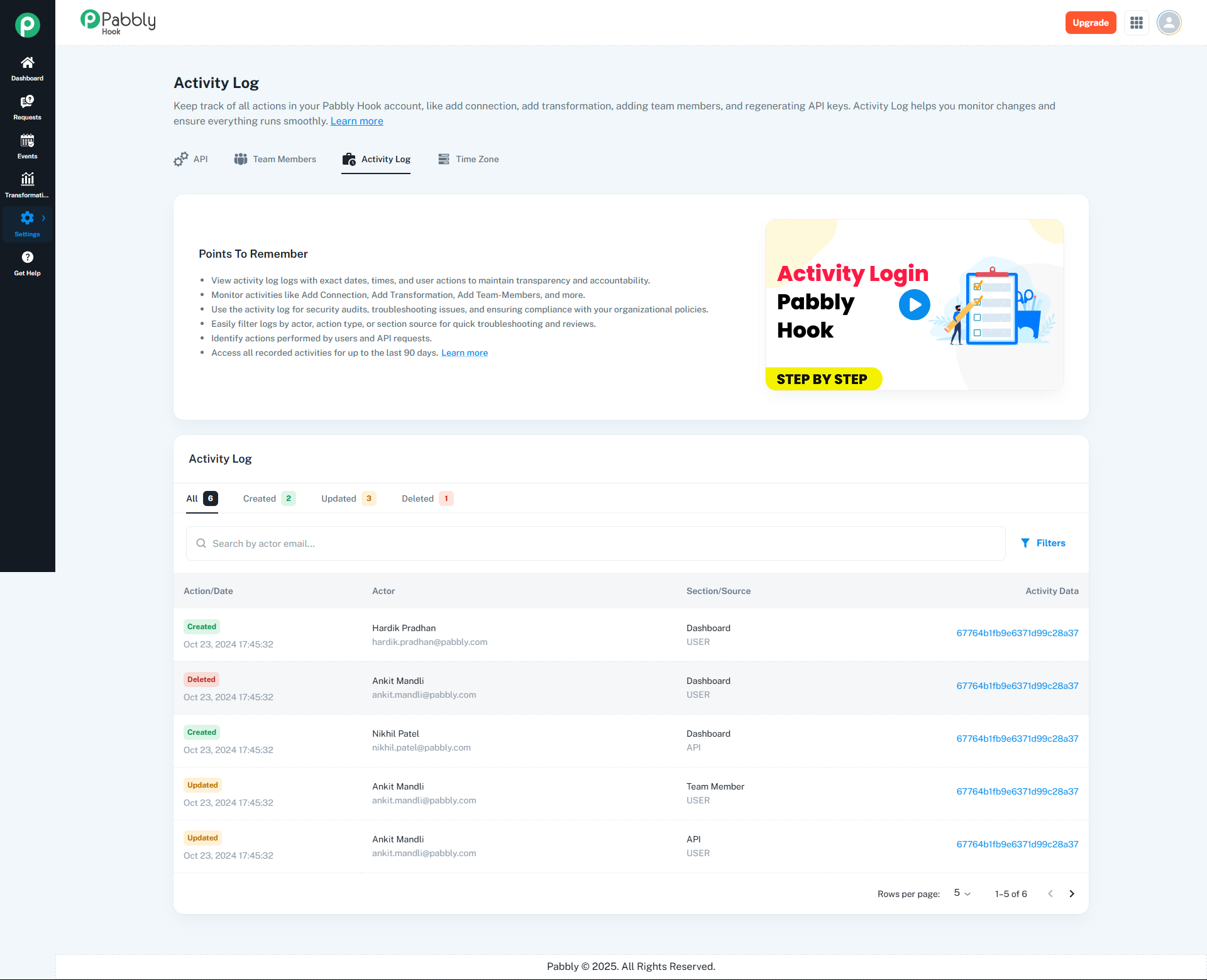Open Transformations in the sidebar

pyautogui.click(x=28, y=186)
